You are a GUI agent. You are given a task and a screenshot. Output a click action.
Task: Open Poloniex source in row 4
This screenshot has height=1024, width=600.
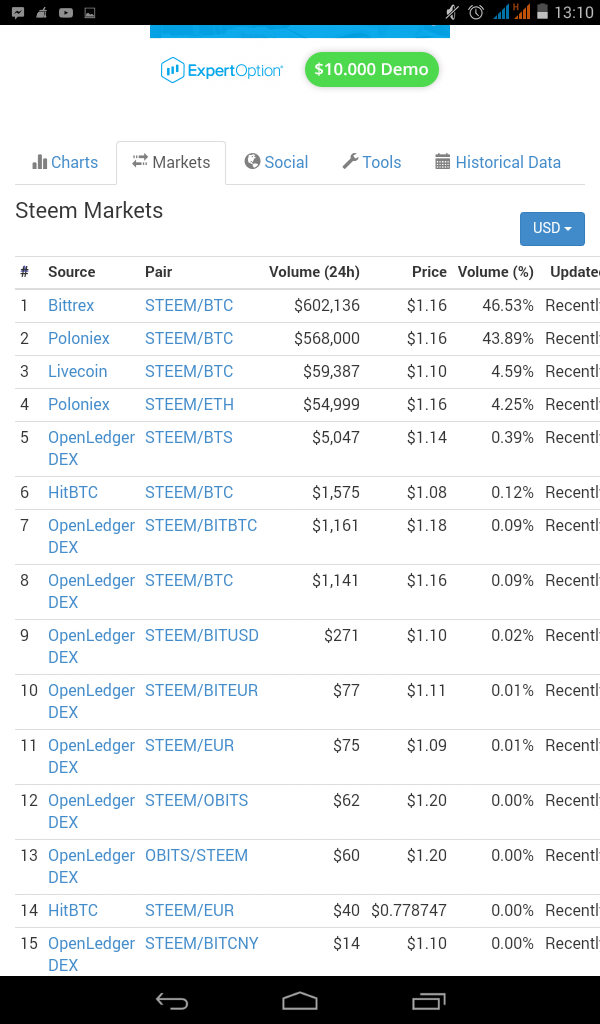(79, 404)
